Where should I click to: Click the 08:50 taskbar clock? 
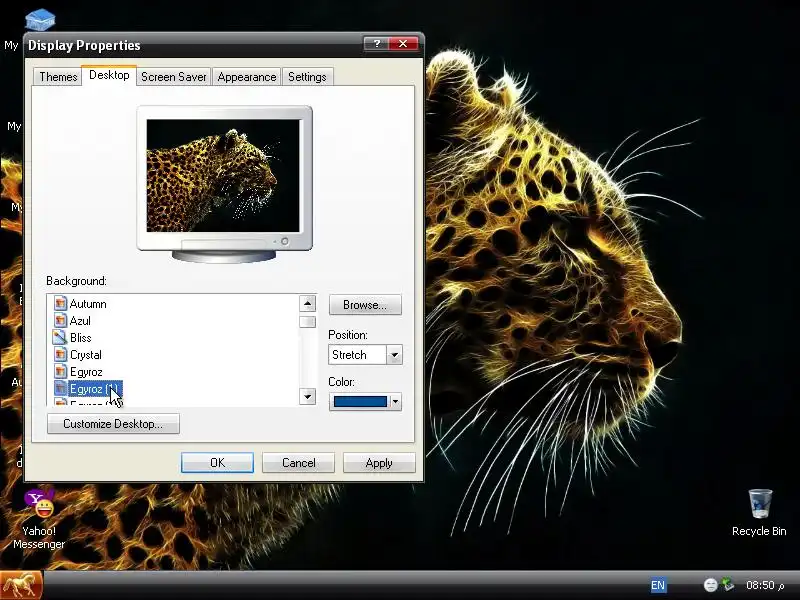point(764,585)
